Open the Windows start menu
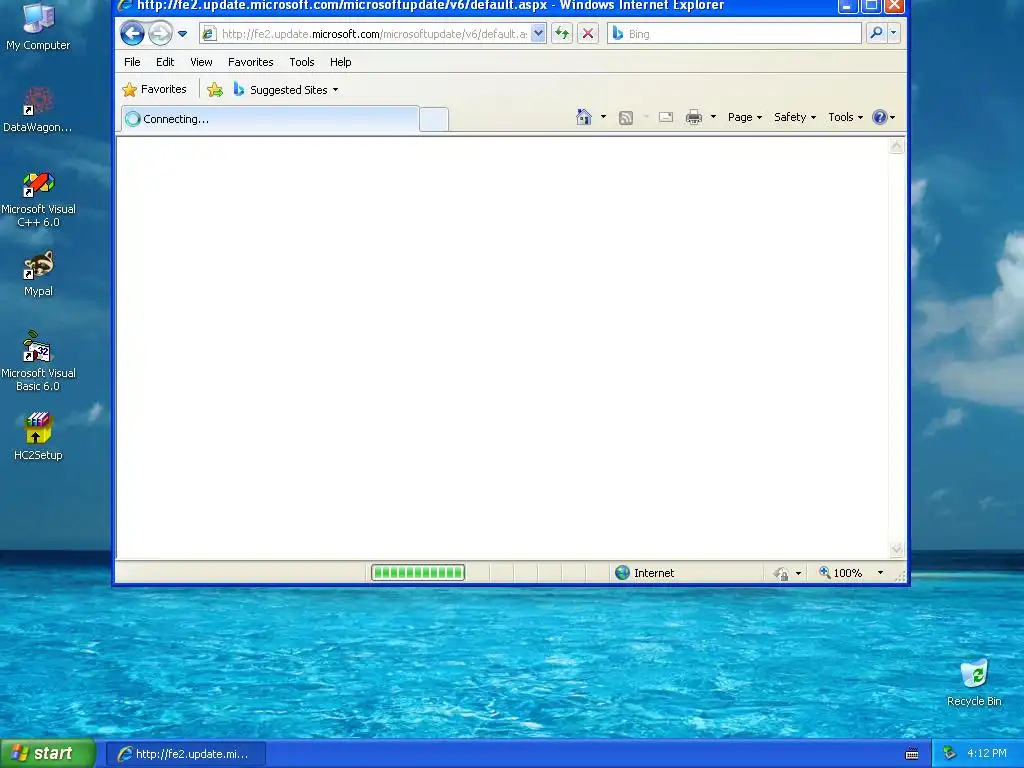Screen dimensions: 1024x768 48,753
